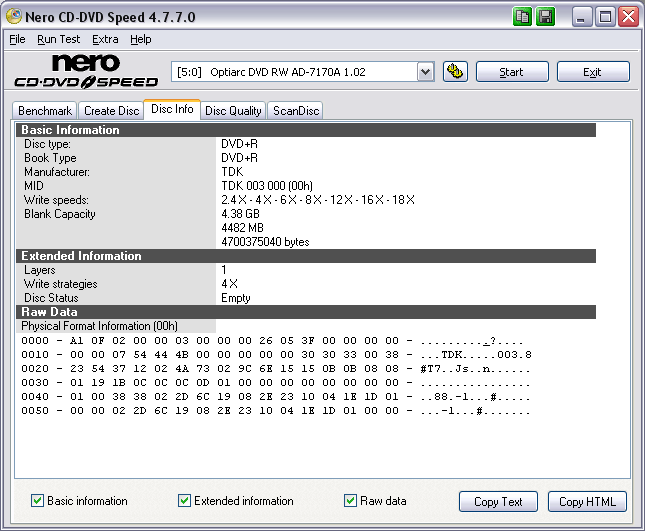Click the Extended Information section header
645x531 pixels.
coord(306,256)
